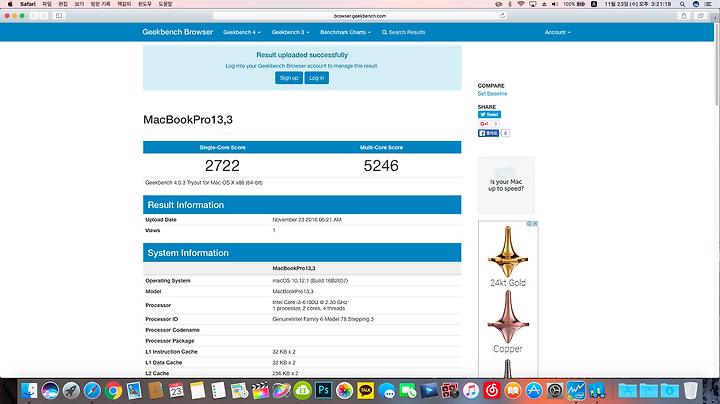Open the Apple menu
The width and height of the screenshot is (720, 404).
[x=10, y=4]
